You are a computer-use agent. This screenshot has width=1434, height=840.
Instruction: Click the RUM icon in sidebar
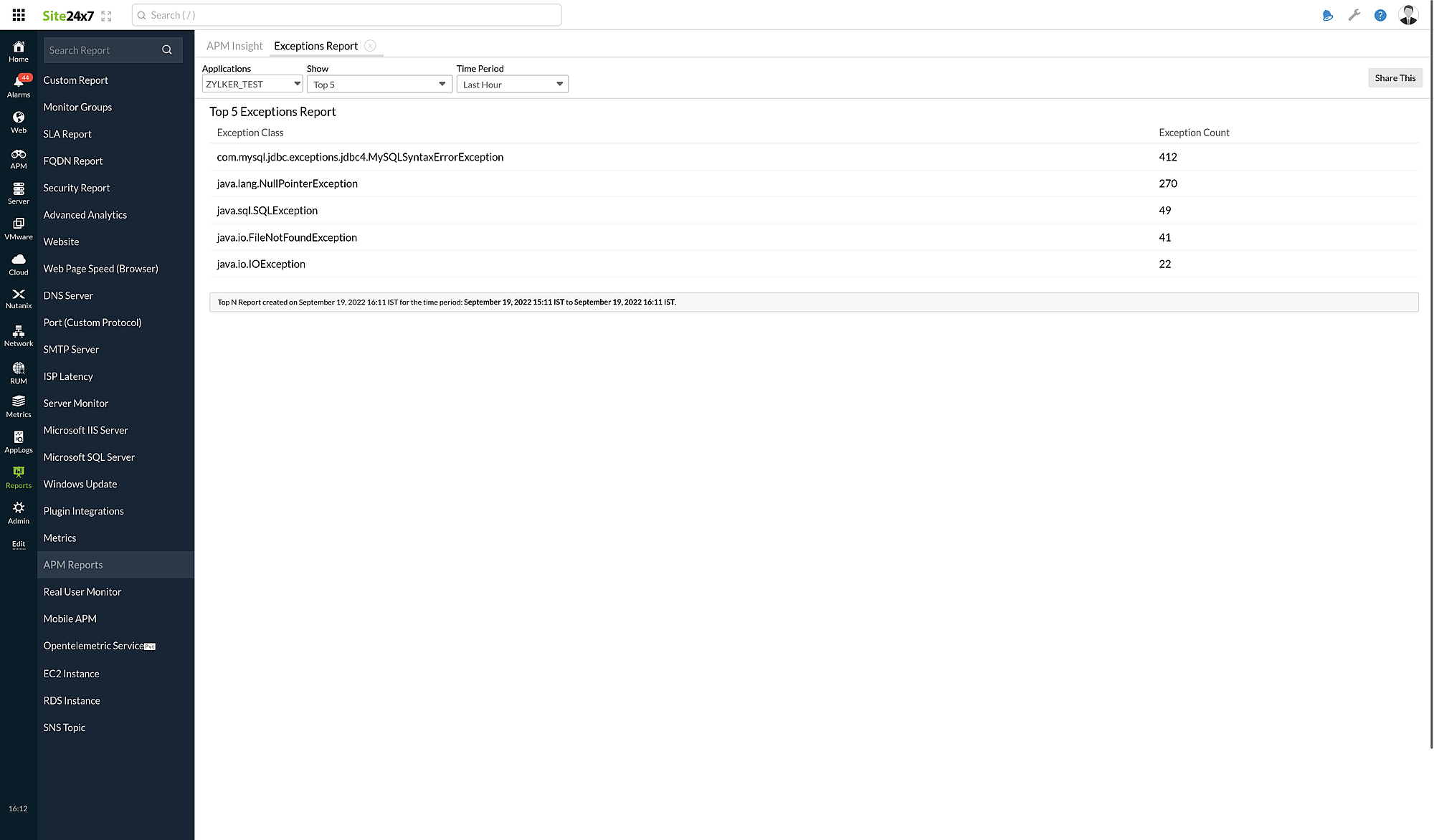pyautogui.click(x=18, y=372)
